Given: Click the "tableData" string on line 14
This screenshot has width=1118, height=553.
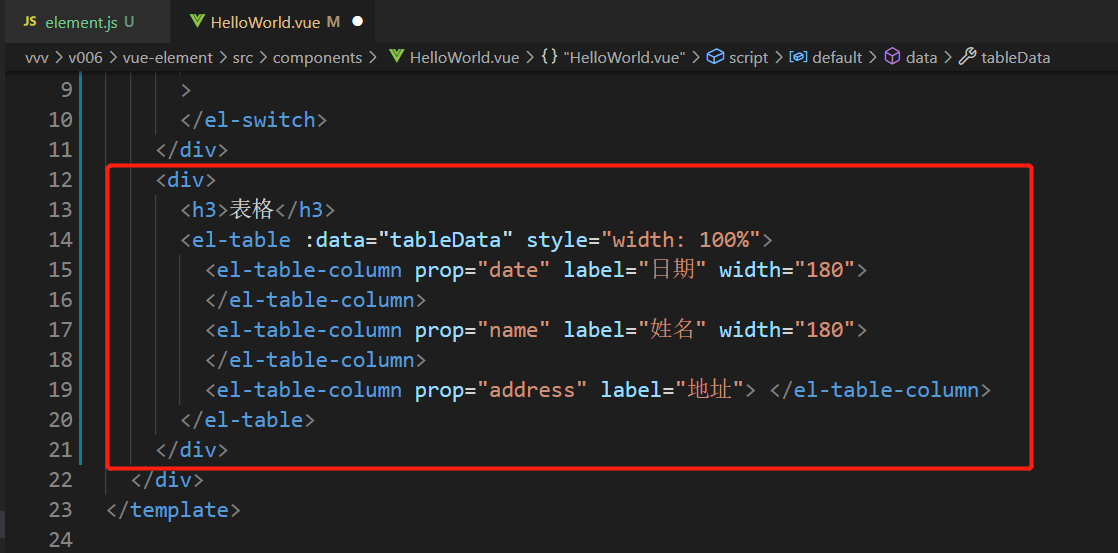Looking at the screenshot, I should pos(445,239).
